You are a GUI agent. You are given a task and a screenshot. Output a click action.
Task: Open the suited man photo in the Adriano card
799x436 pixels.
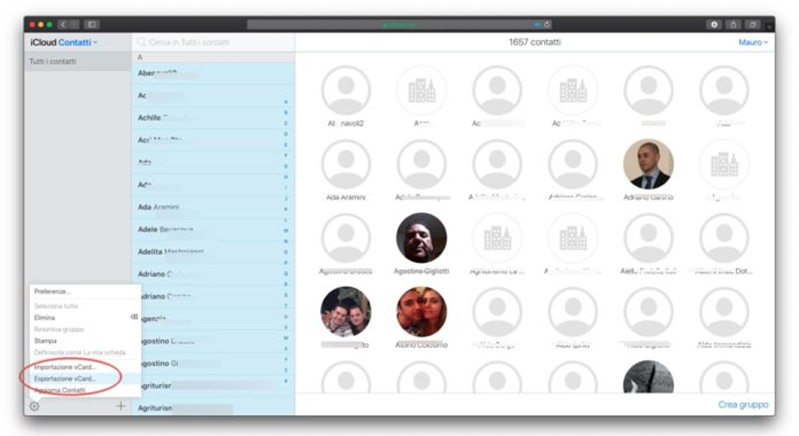(648, 165)
